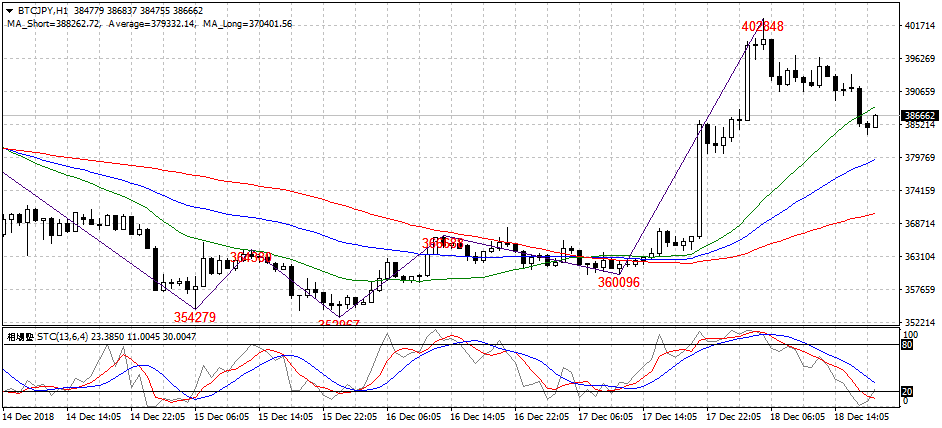This screenshot has height=428, width=942.
Task: Click the 20 level on the STC scale
Action: click(x=909, y=392)
